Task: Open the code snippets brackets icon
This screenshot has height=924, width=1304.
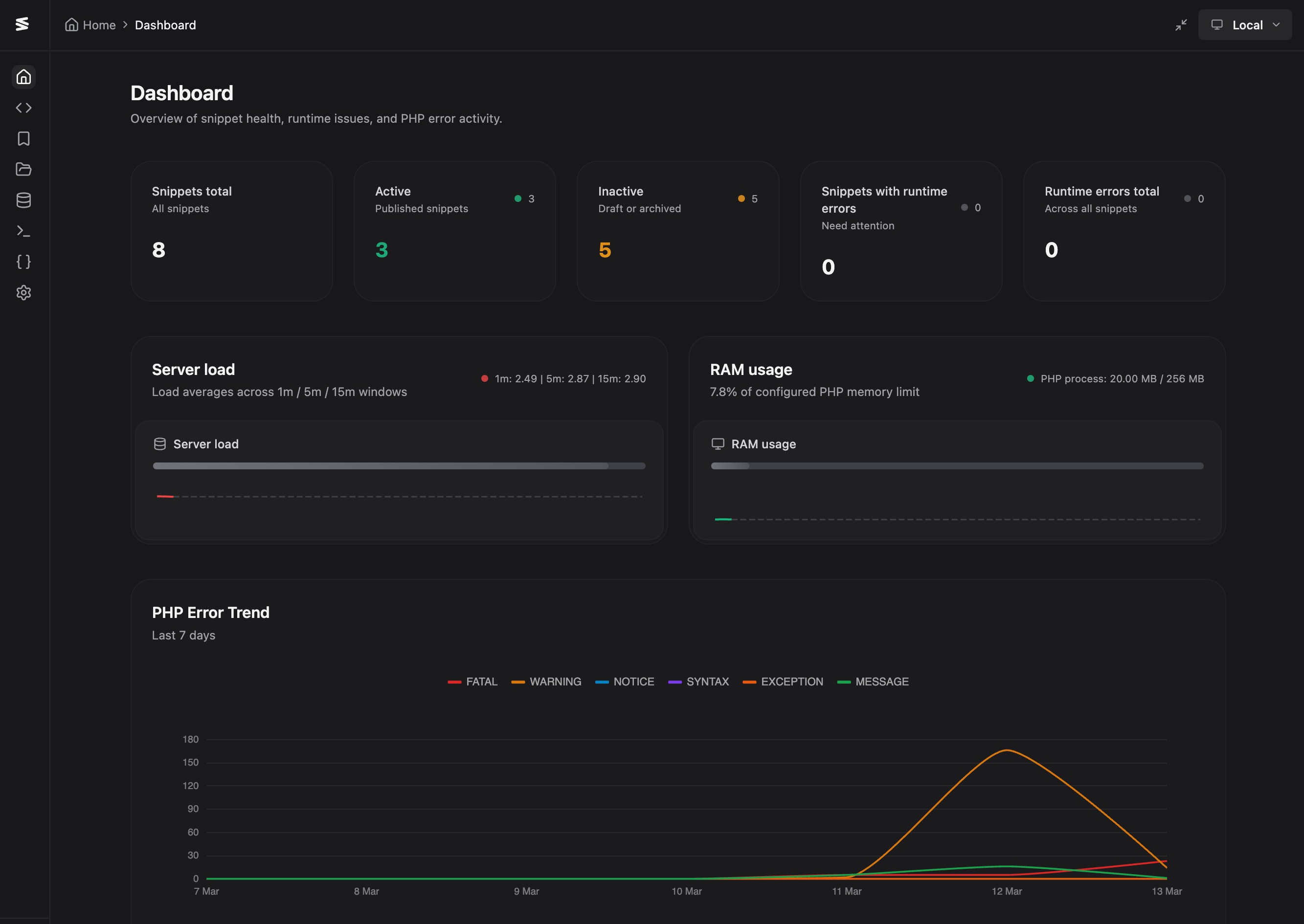Action: [23, 108]
